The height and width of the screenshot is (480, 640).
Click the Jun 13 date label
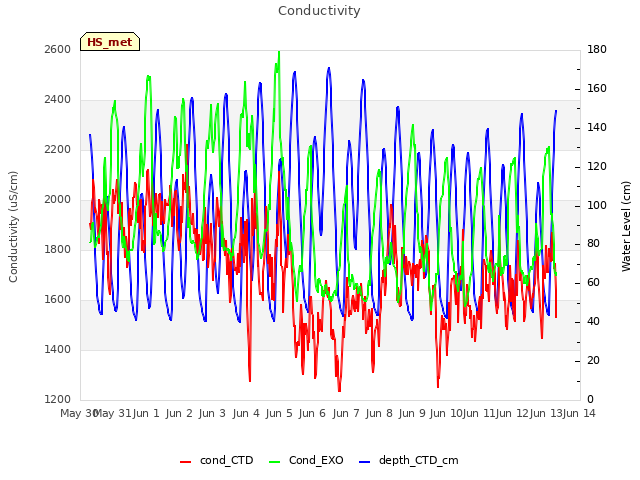tap(546, 413)
